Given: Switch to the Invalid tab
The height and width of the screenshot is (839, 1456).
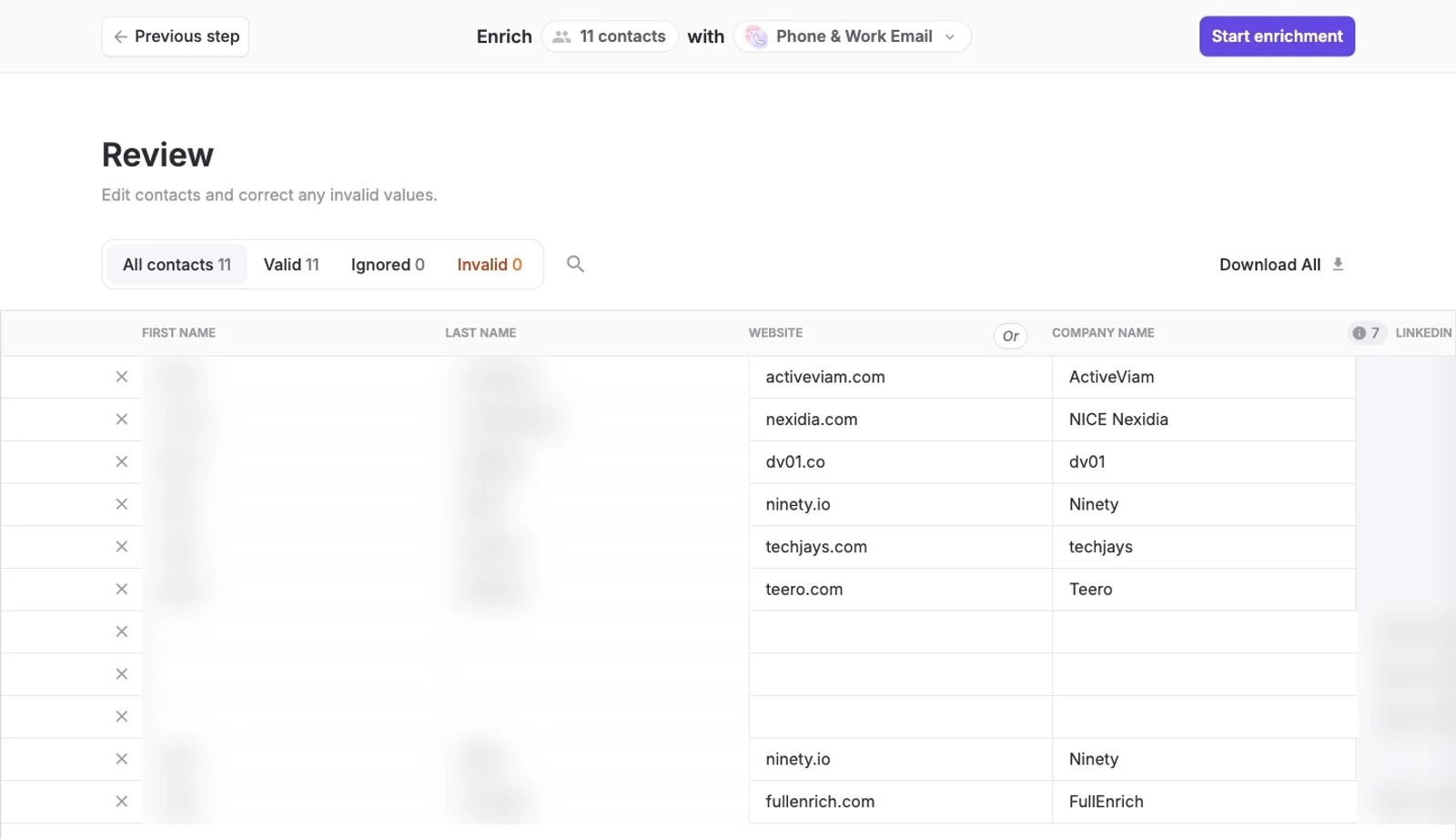Looking at the screenshot, I should [x=490, y=265].
